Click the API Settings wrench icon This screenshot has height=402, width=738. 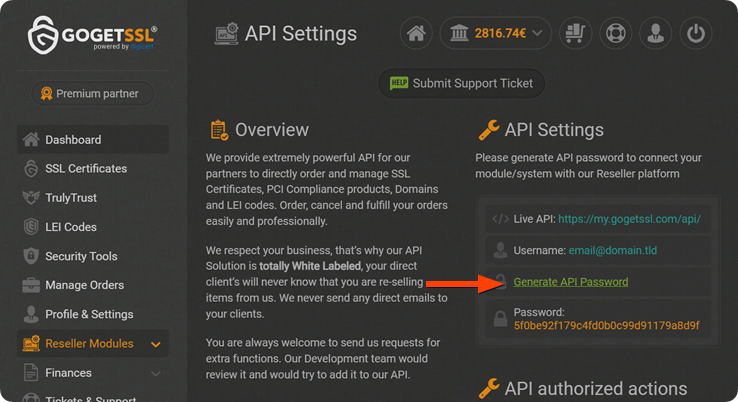[x=489, y=130]
